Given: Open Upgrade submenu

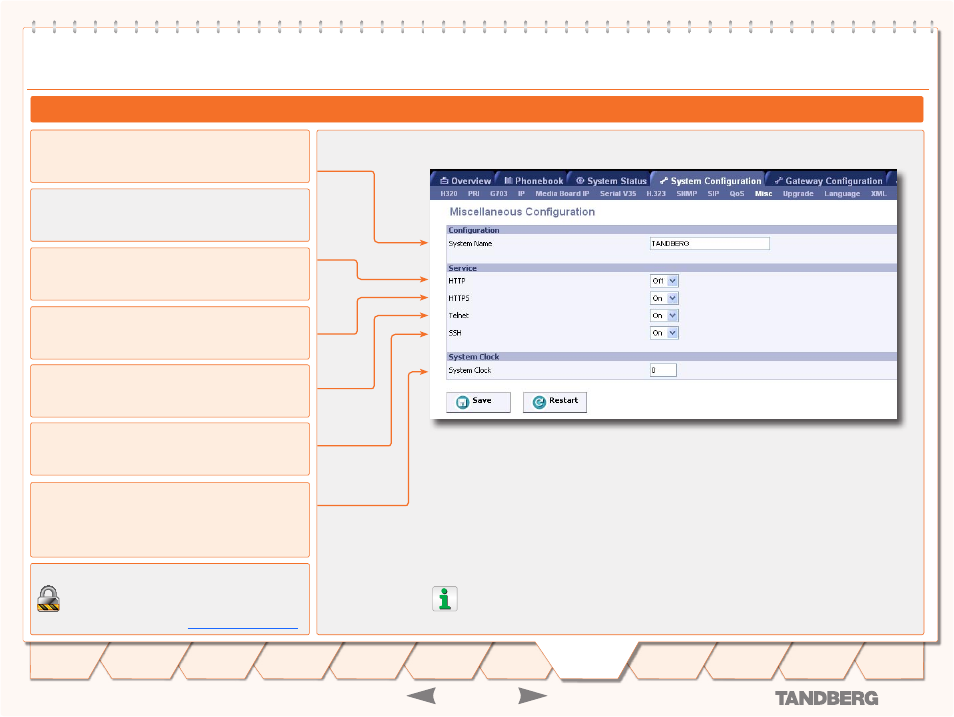Looking at the screenshot, I should point(798,194).
